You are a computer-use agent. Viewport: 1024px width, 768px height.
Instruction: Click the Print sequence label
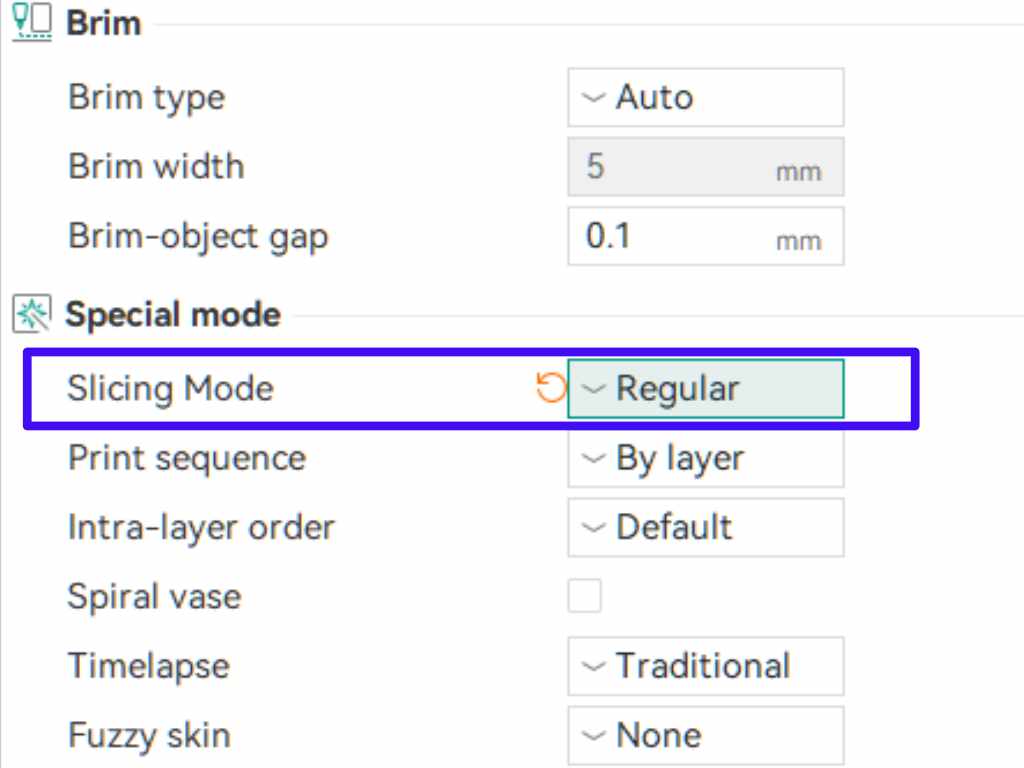tap(187, 458)
